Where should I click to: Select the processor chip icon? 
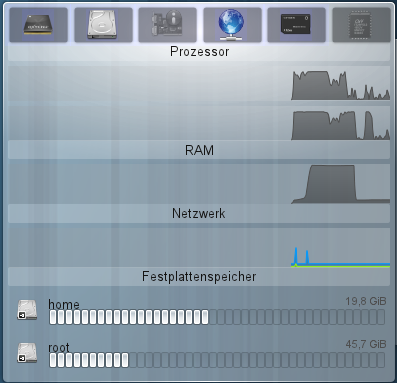[38, 25]
